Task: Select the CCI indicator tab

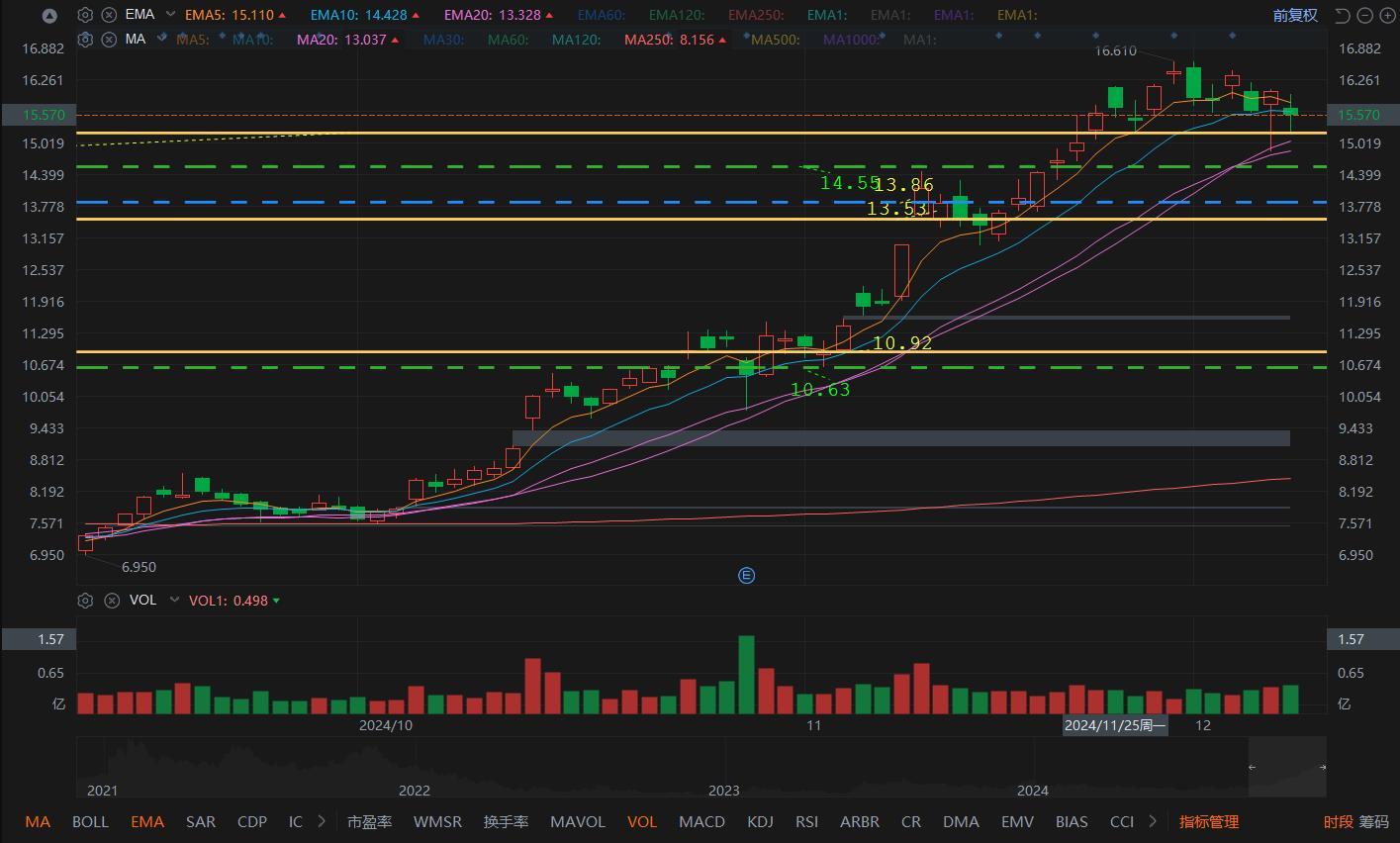Action: [x=1122, y=821]
